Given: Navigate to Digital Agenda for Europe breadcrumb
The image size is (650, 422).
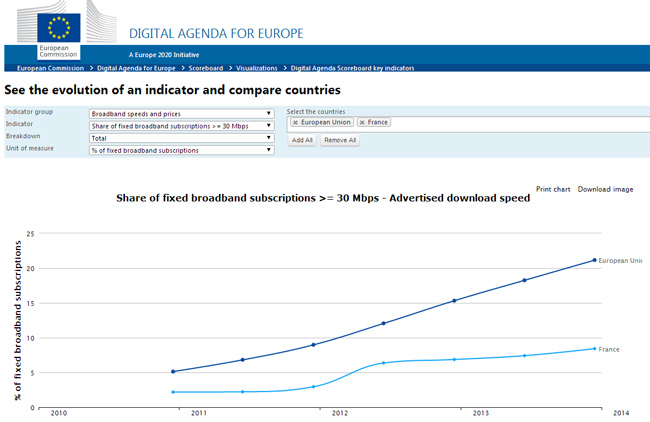Looking at the screenshot, I should [x=139, y=68].
